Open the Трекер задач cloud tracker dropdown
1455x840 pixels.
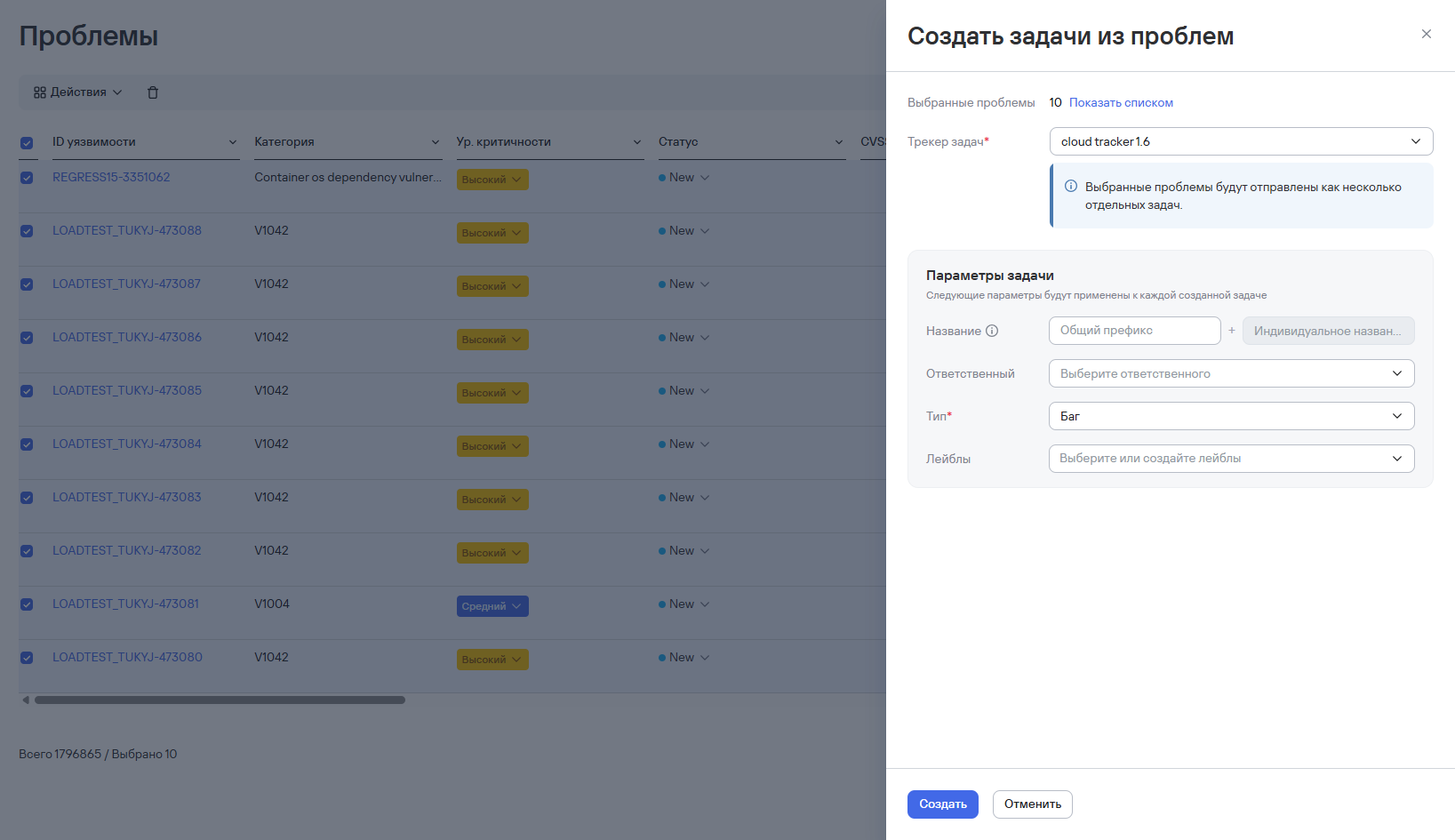(x=1241, y=141)
